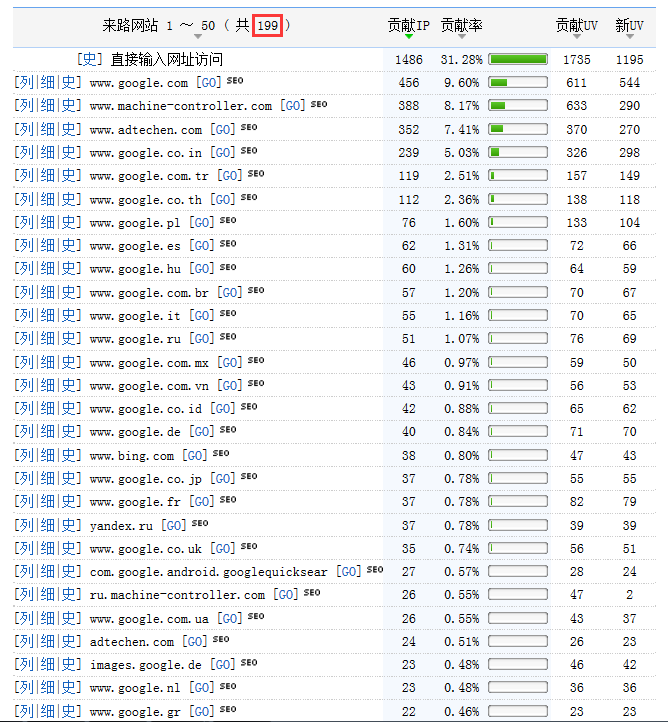Open SEO icon for www.google.com.tr
The image size is (668, 722).
(x=256, y=174)
